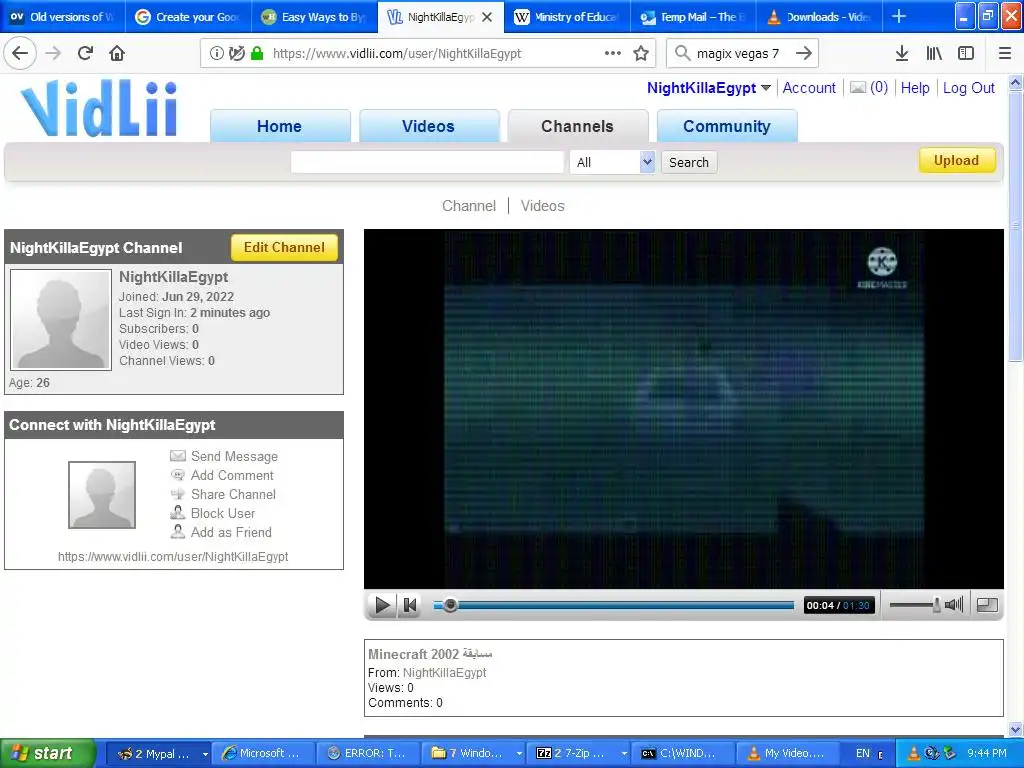
Task: Open the Channel sub-navigation link
Action: pyautogui.click(x=469, y=206)
